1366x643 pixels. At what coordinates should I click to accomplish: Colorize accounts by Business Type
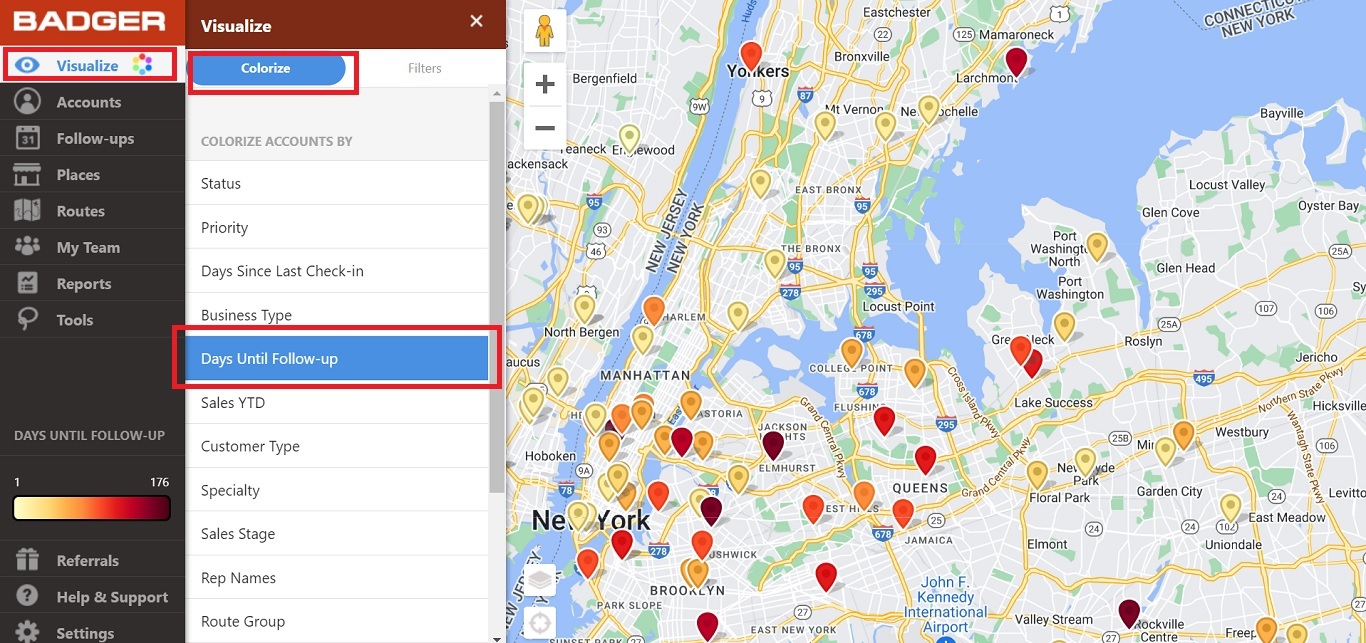click(x=337, y=315)
